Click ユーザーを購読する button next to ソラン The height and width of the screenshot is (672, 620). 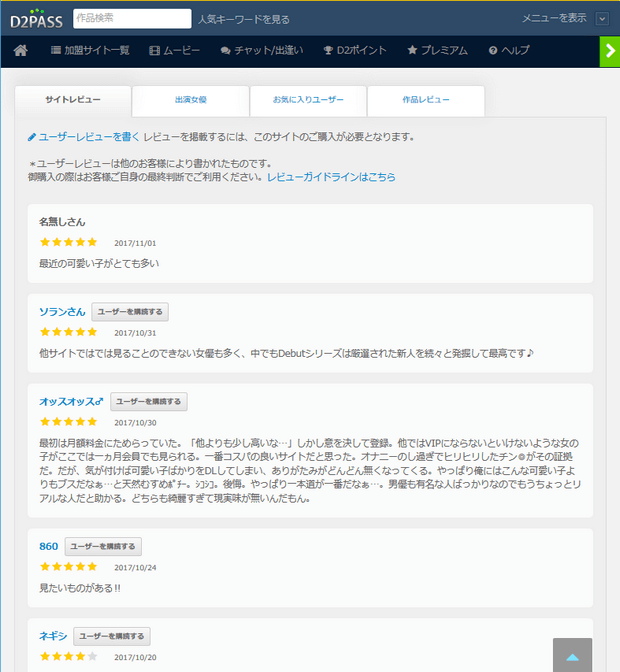[130, 312]
